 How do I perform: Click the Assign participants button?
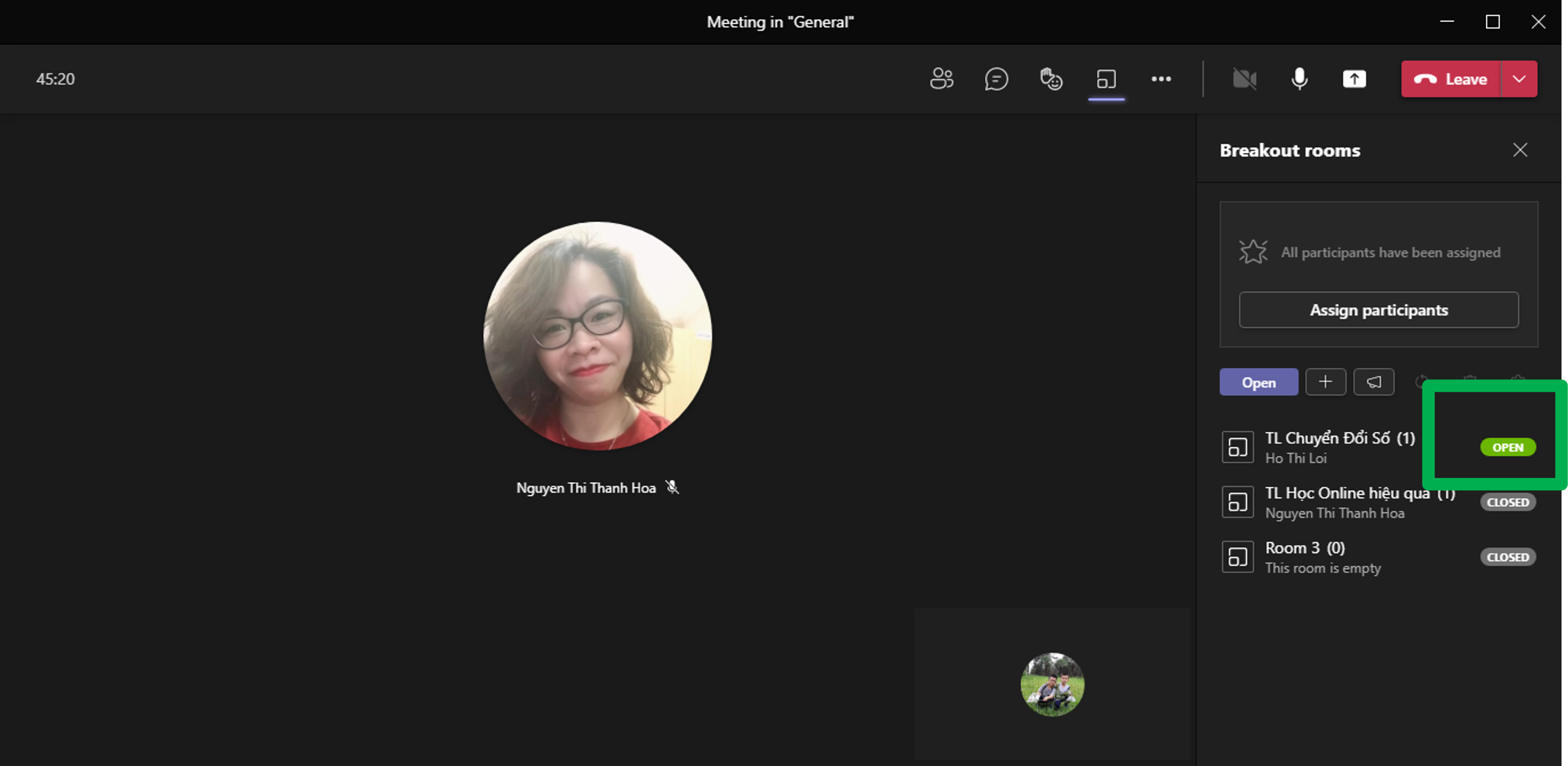(1378, 310)
